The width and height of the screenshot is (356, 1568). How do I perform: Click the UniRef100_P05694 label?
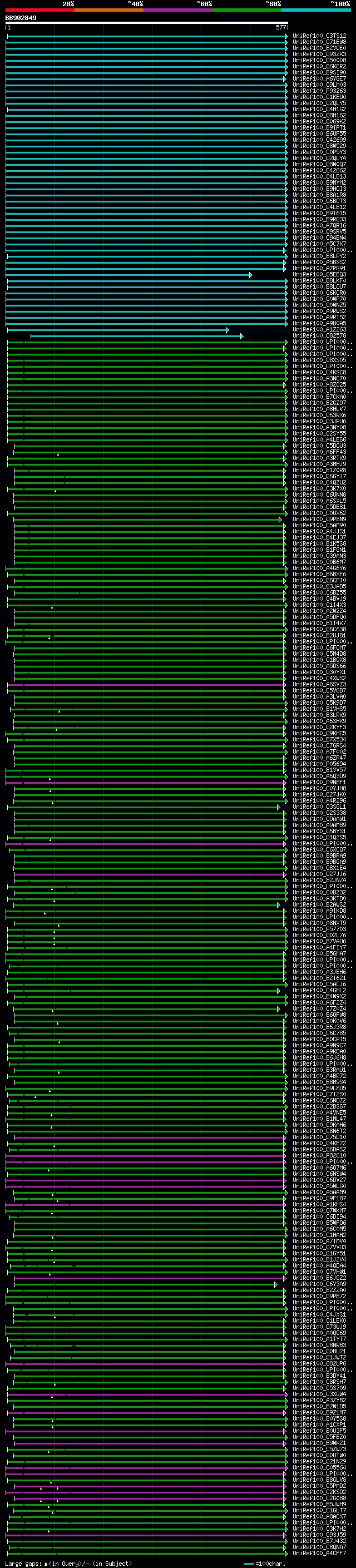(x=319, y=764)
